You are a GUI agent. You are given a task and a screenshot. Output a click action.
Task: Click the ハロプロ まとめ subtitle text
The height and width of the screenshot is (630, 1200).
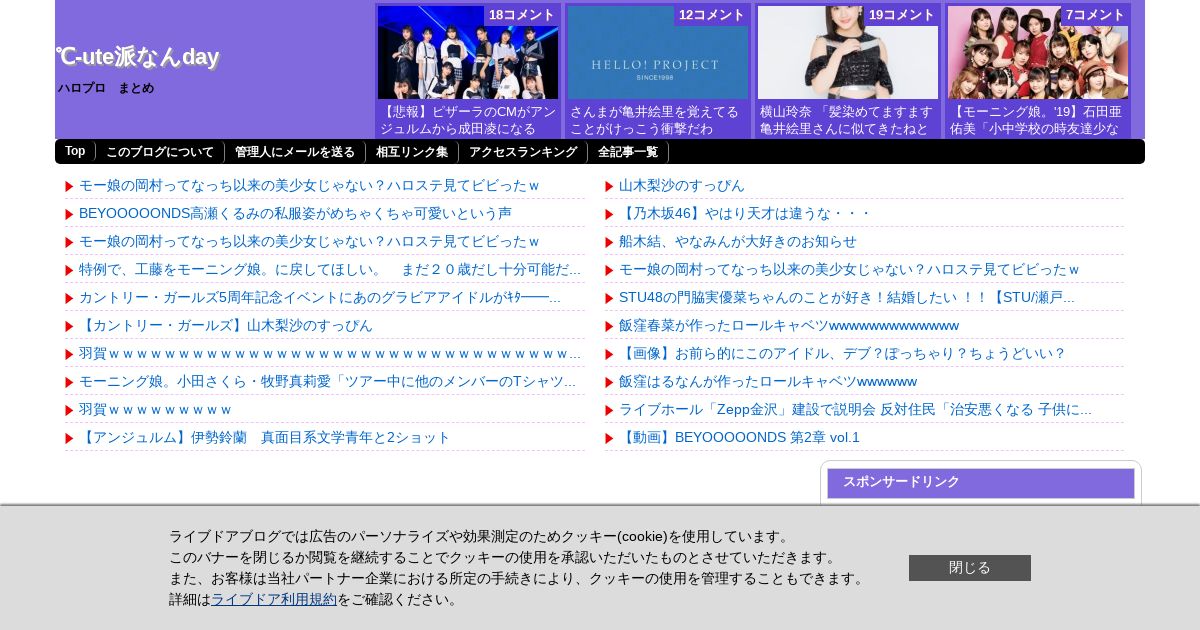coord(106,88)
